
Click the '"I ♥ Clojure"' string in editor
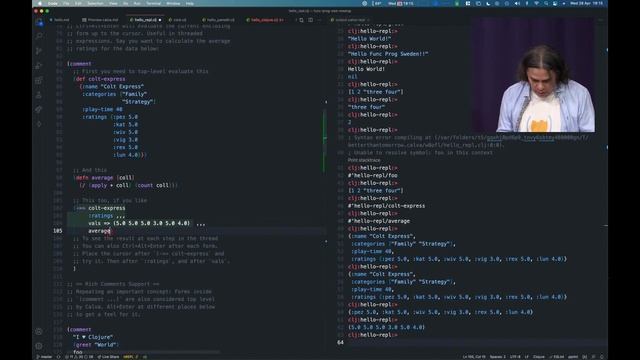(x=93, y=337)
